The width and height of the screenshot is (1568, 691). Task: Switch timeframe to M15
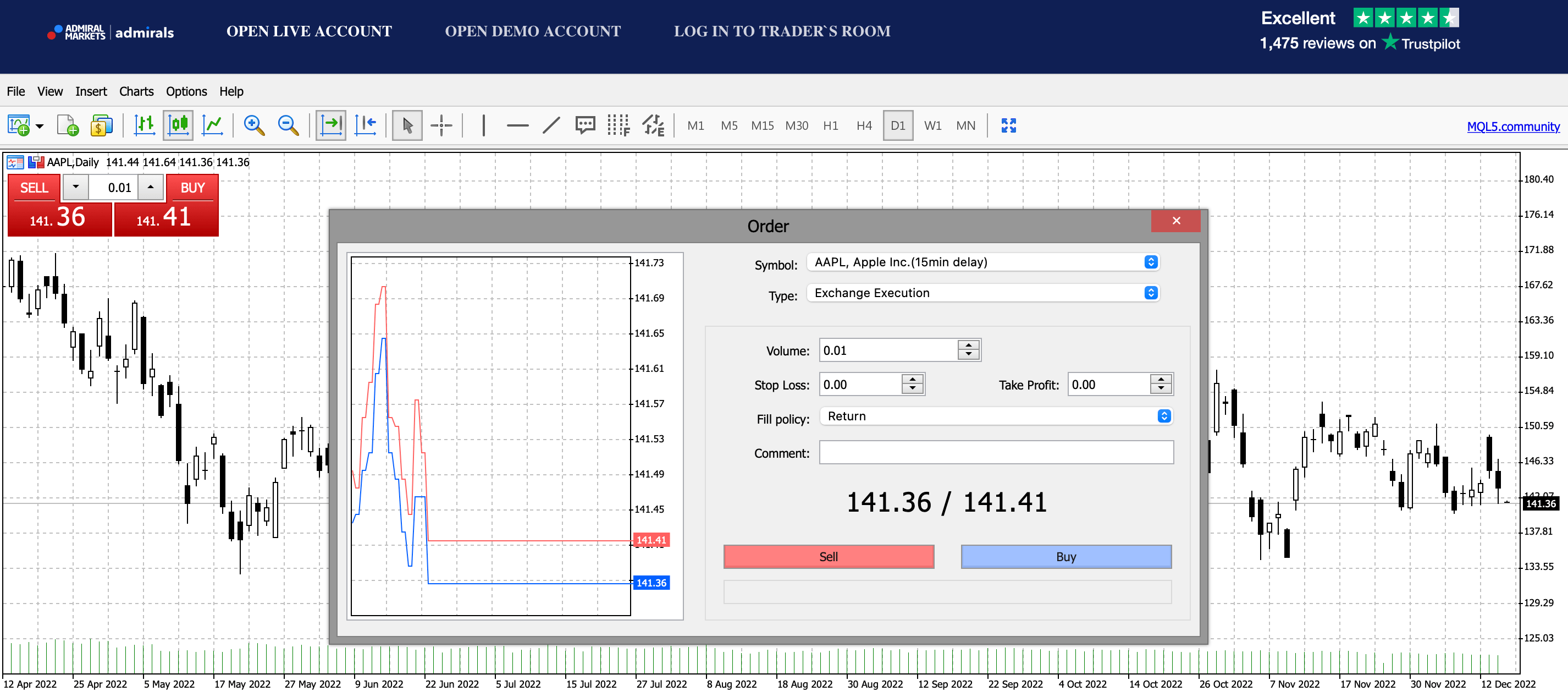tap(762, 126)
